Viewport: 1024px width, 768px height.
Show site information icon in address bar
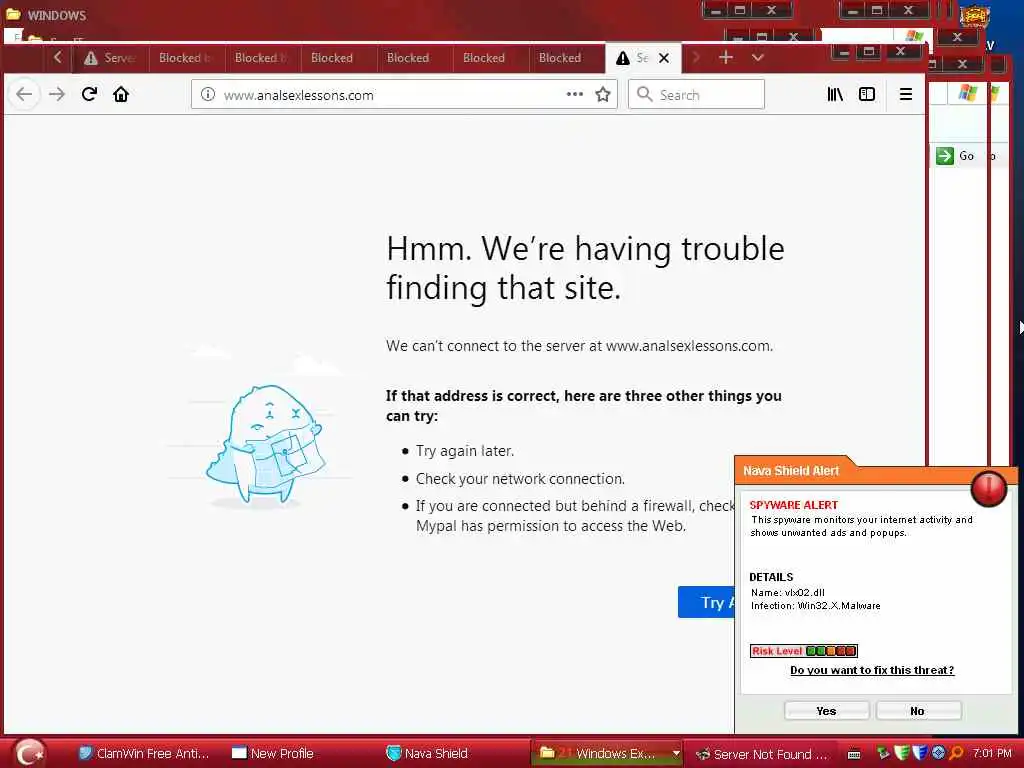pos(208,95)
